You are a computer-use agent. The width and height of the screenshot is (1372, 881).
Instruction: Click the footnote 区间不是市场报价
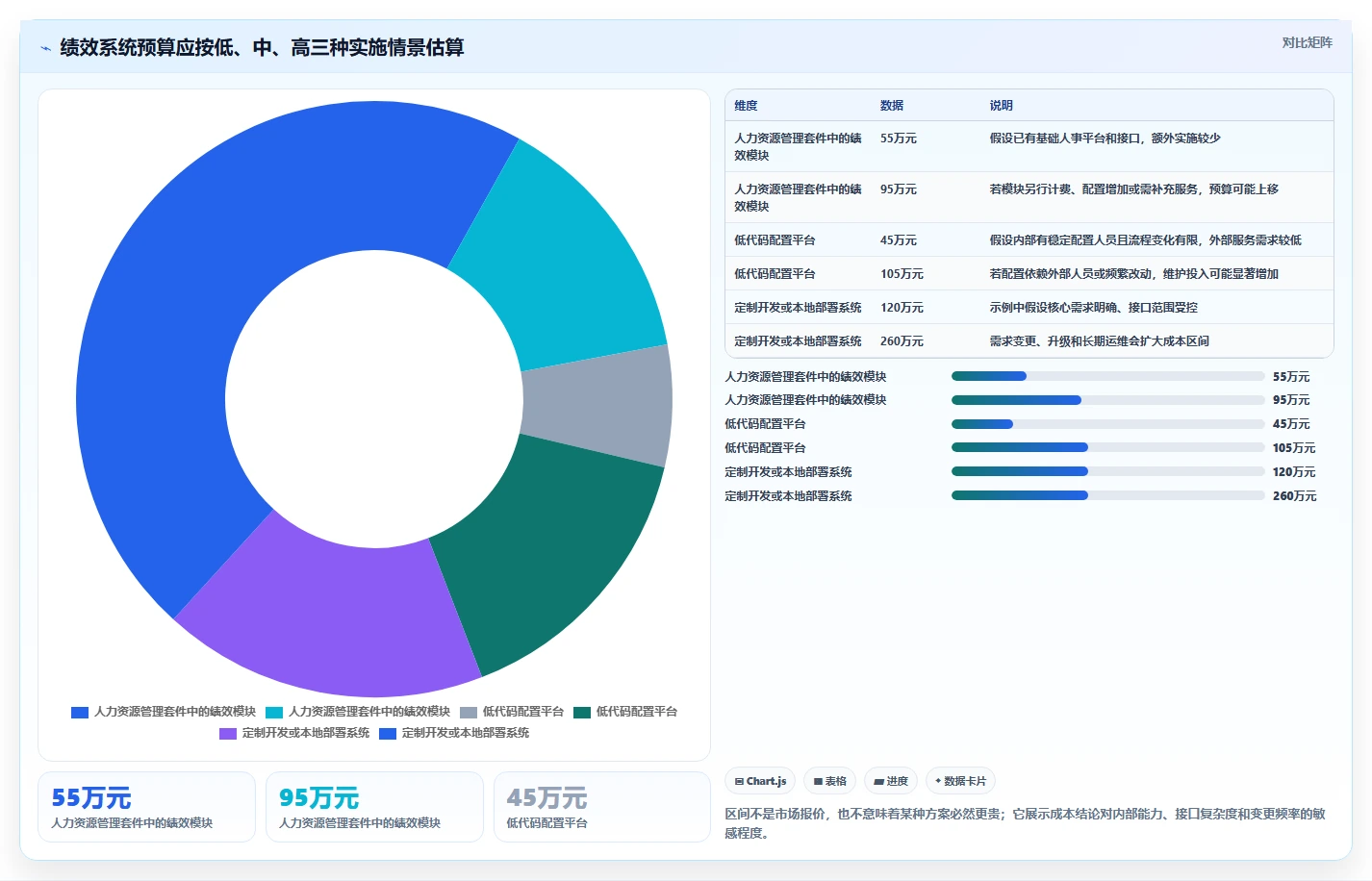[x=1027, y=823]
